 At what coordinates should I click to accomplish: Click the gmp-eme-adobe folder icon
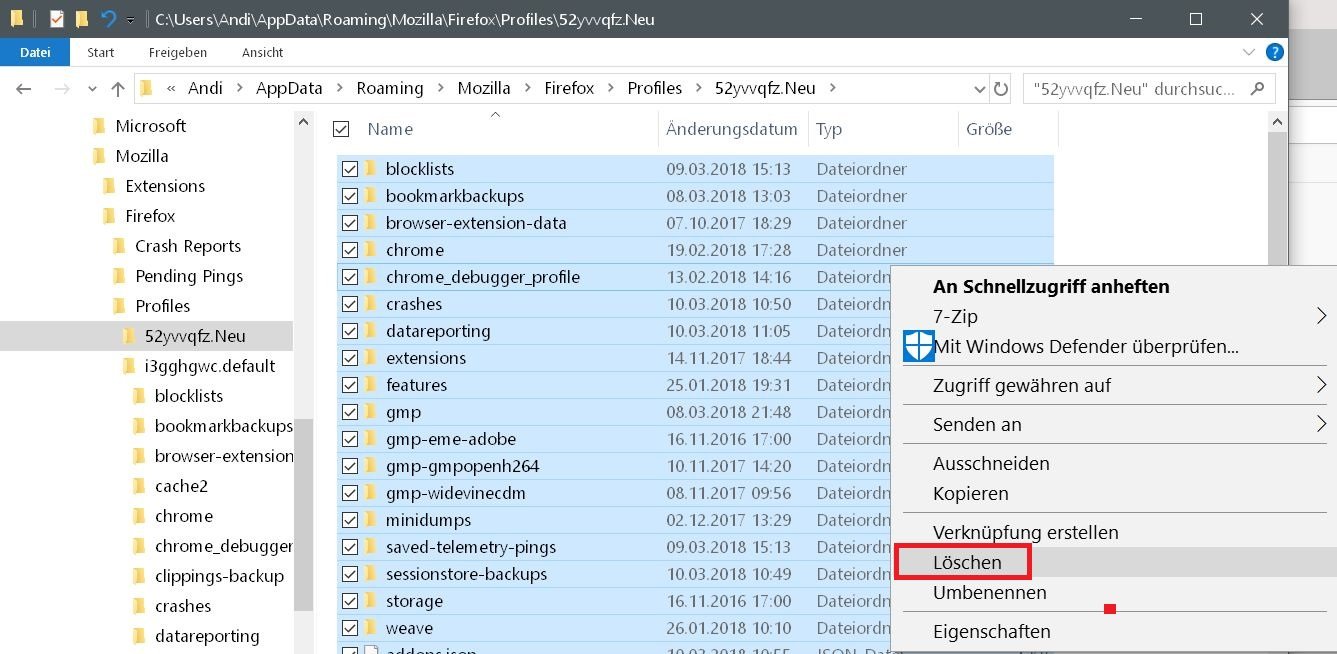coord(370,439)
